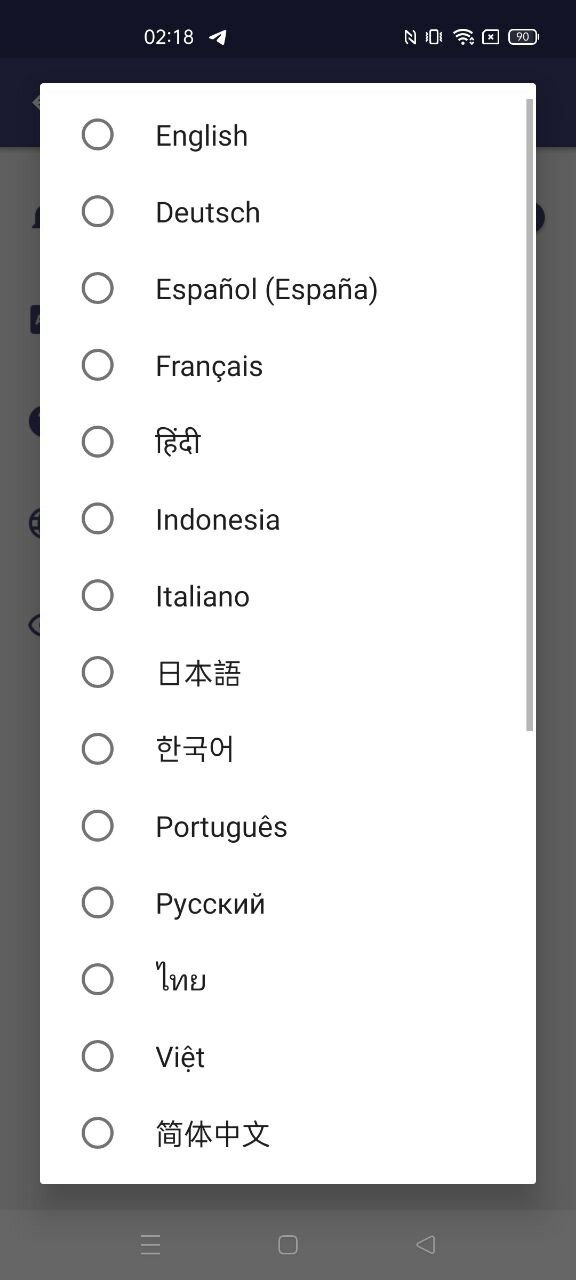The width and height of the screenshot is (576, 1280).
Task: Choose Deutsch as the language
Action: tap(97, 212)
